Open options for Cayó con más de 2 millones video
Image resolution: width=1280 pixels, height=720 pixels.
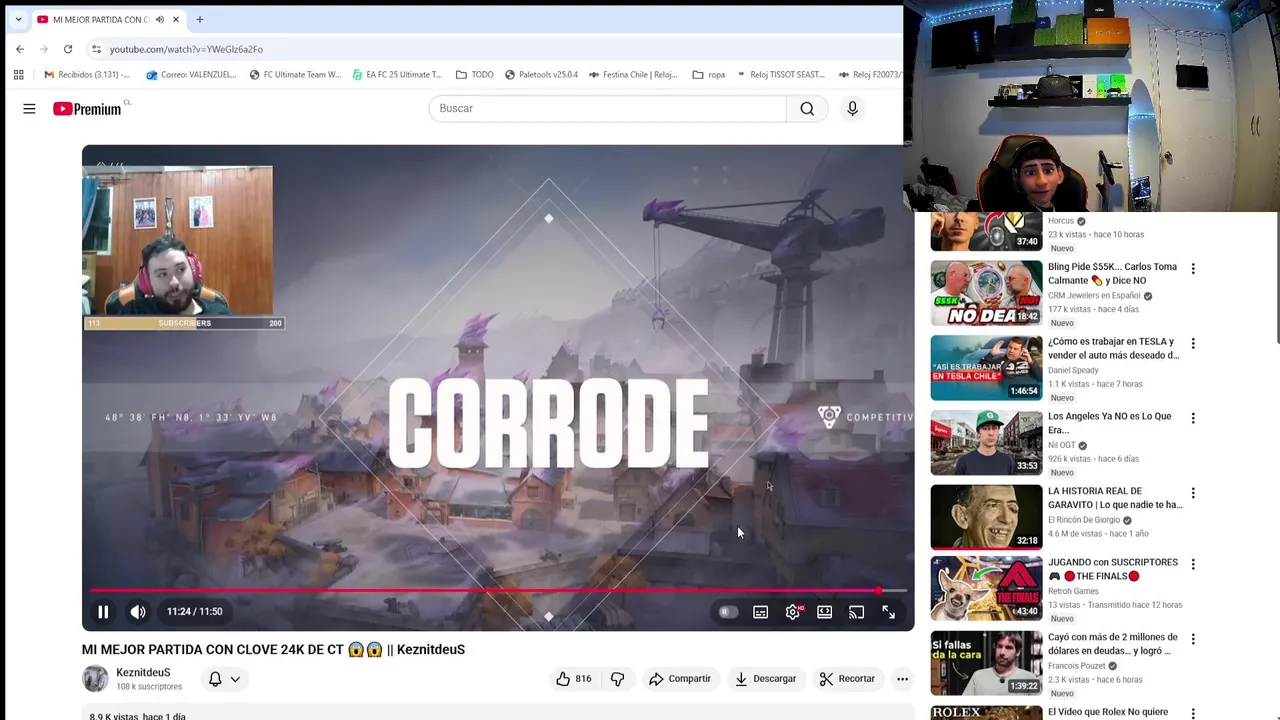click(x=1193, y=639)
